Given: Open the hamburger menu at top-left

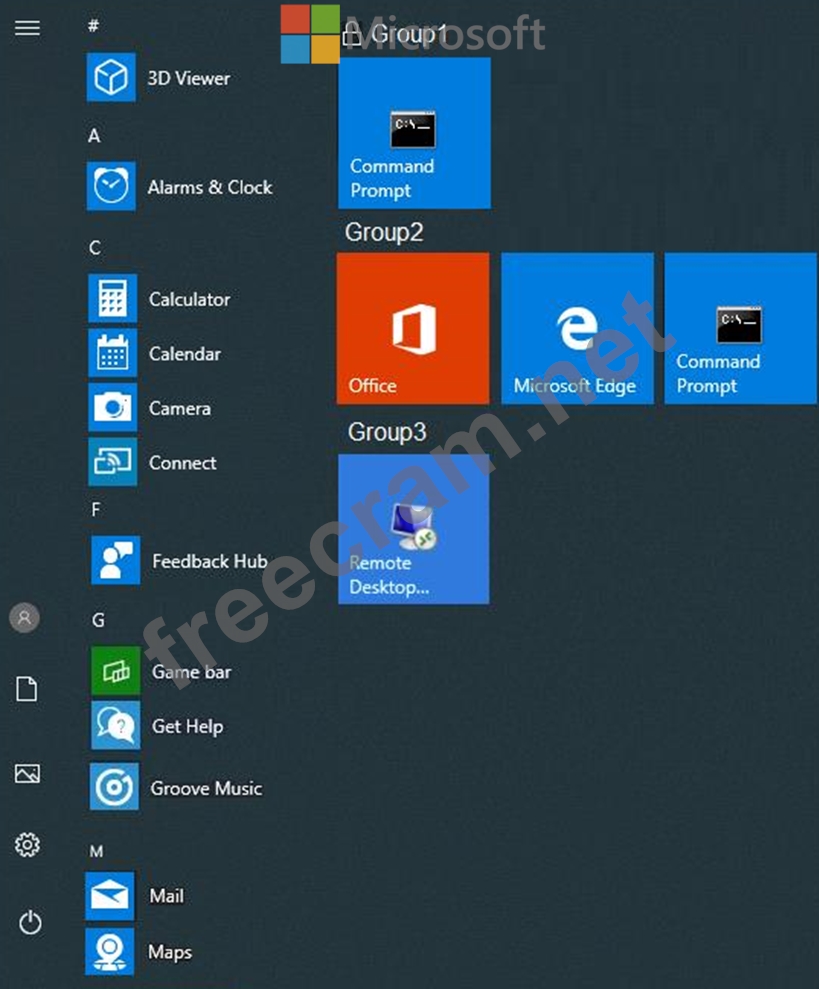Looking at the screenshot, I should tap(27, 28).
